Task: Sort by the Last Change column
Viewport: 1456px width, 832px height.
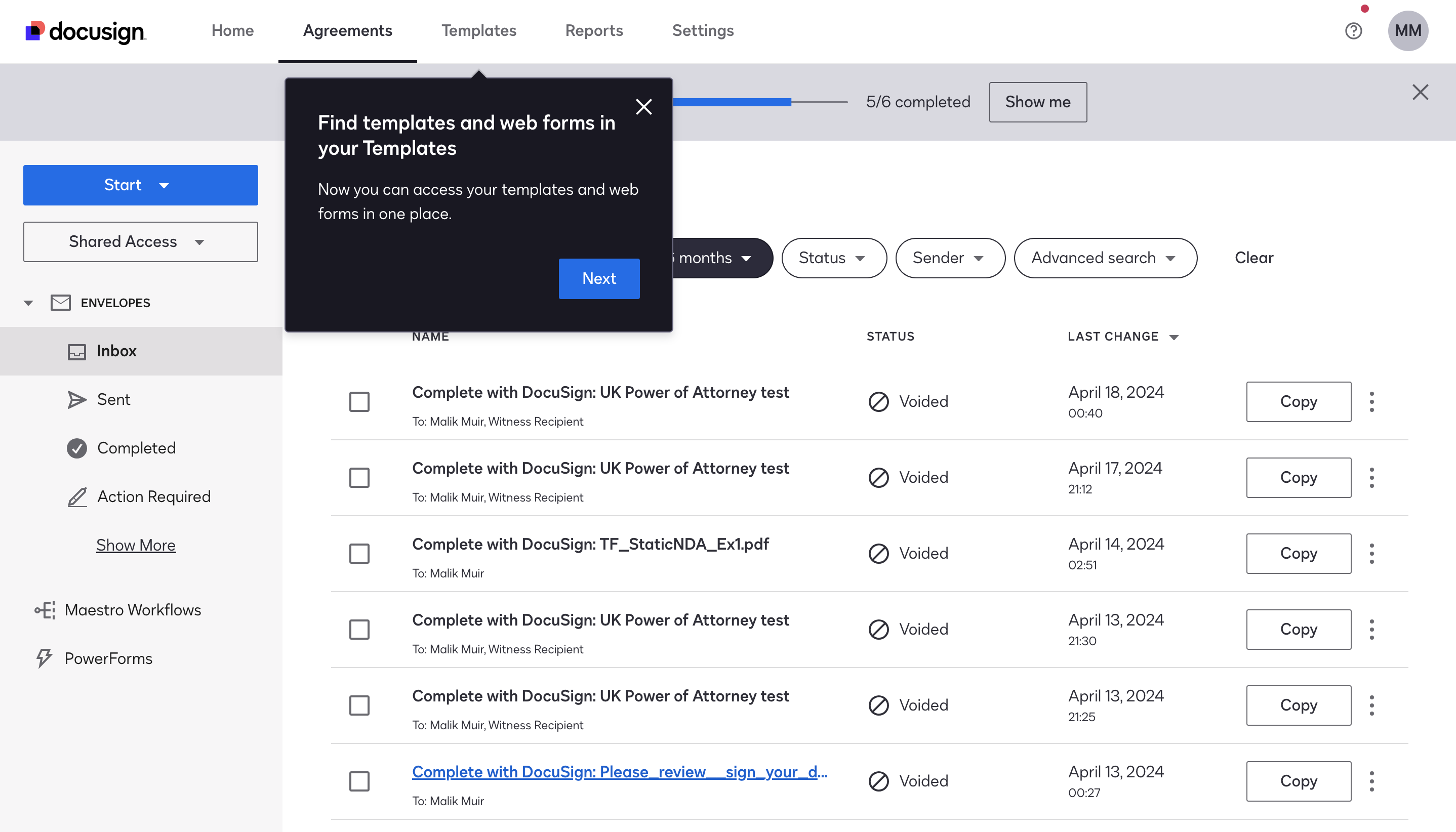Action: click(1123, 337)
